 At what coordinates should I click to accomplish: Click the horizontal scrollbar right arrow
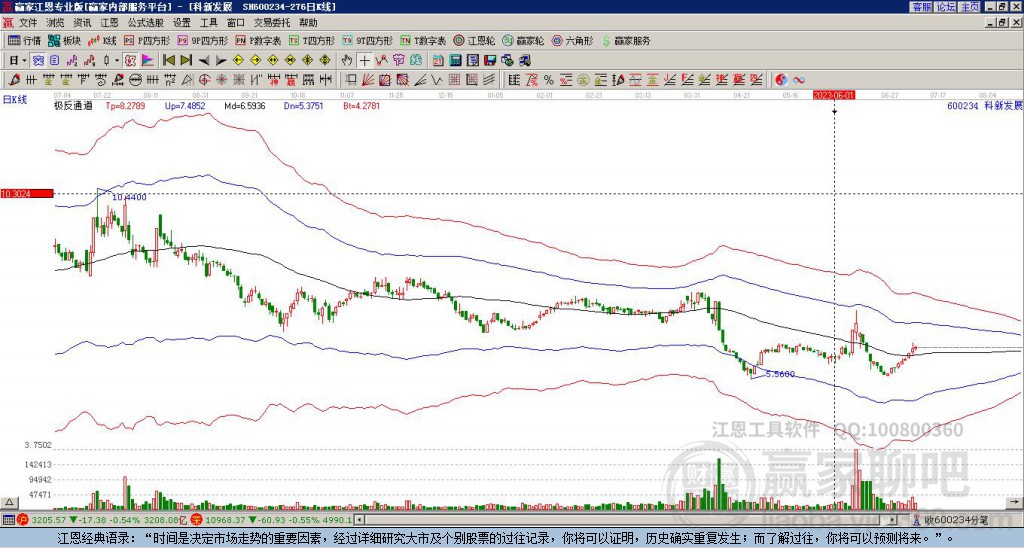pos(893,520)
